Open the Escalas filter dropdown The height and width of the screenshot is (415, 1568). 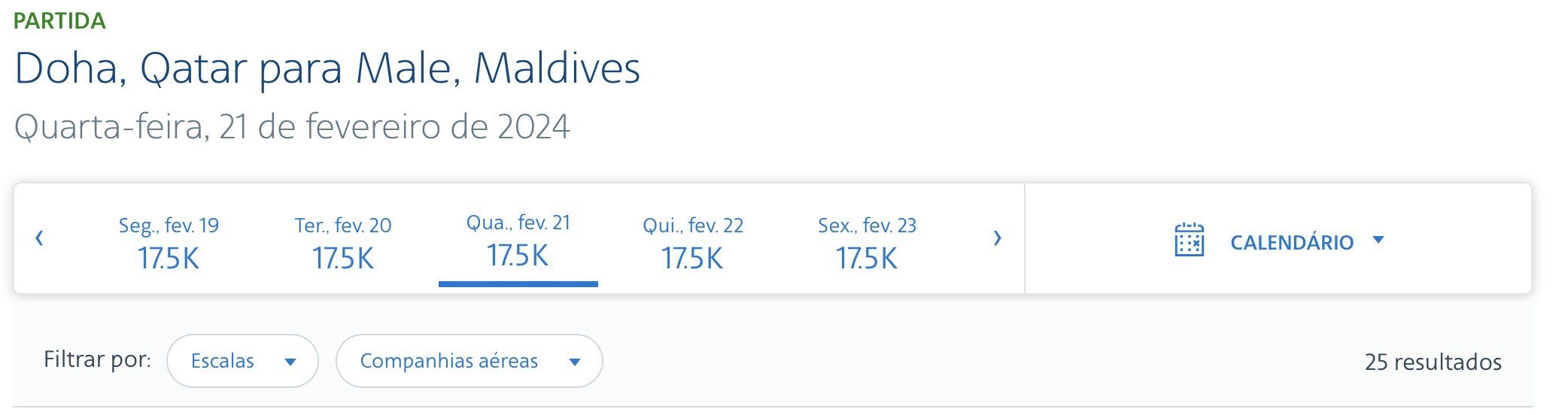242,361
